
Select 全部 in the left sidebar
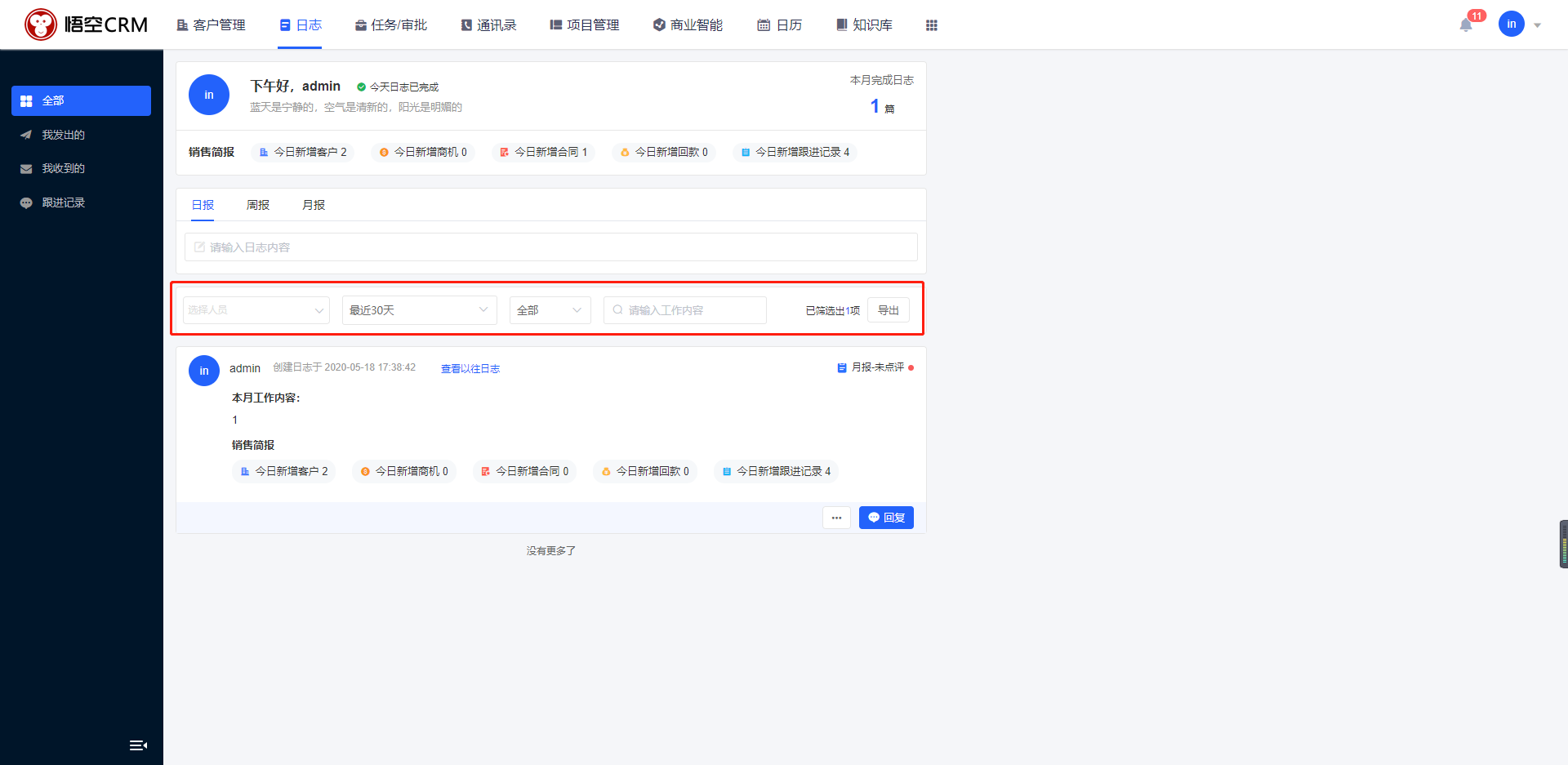click(x=81, y=100)
